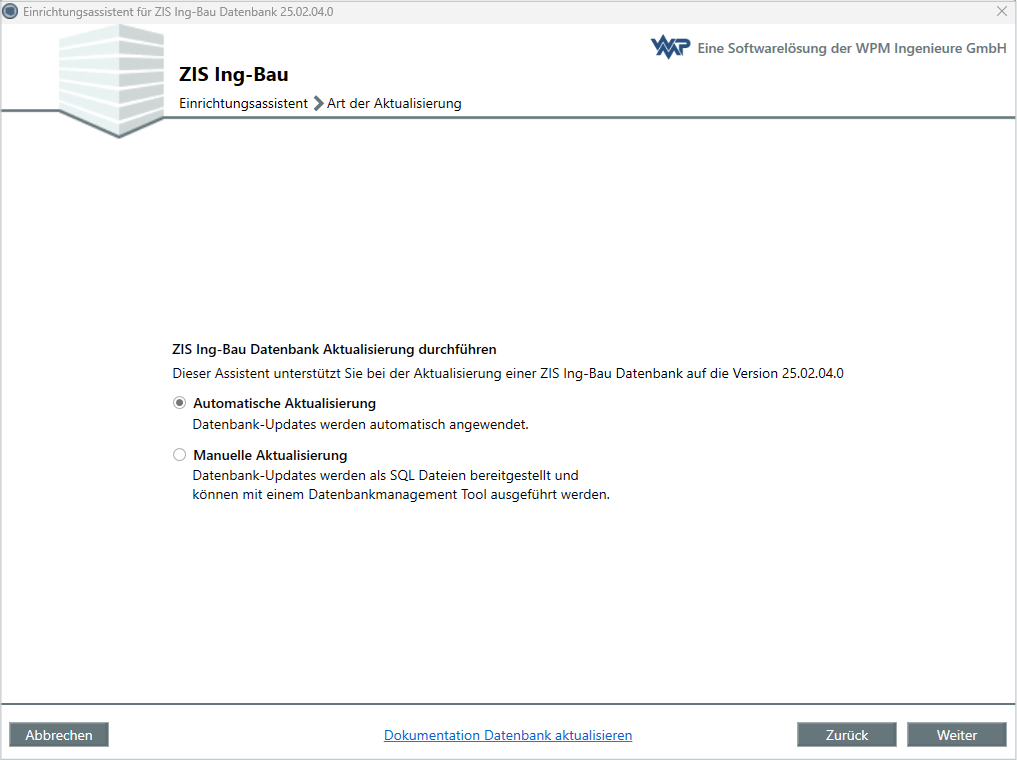Click the wizard icon in the title bar

point(11,11)
